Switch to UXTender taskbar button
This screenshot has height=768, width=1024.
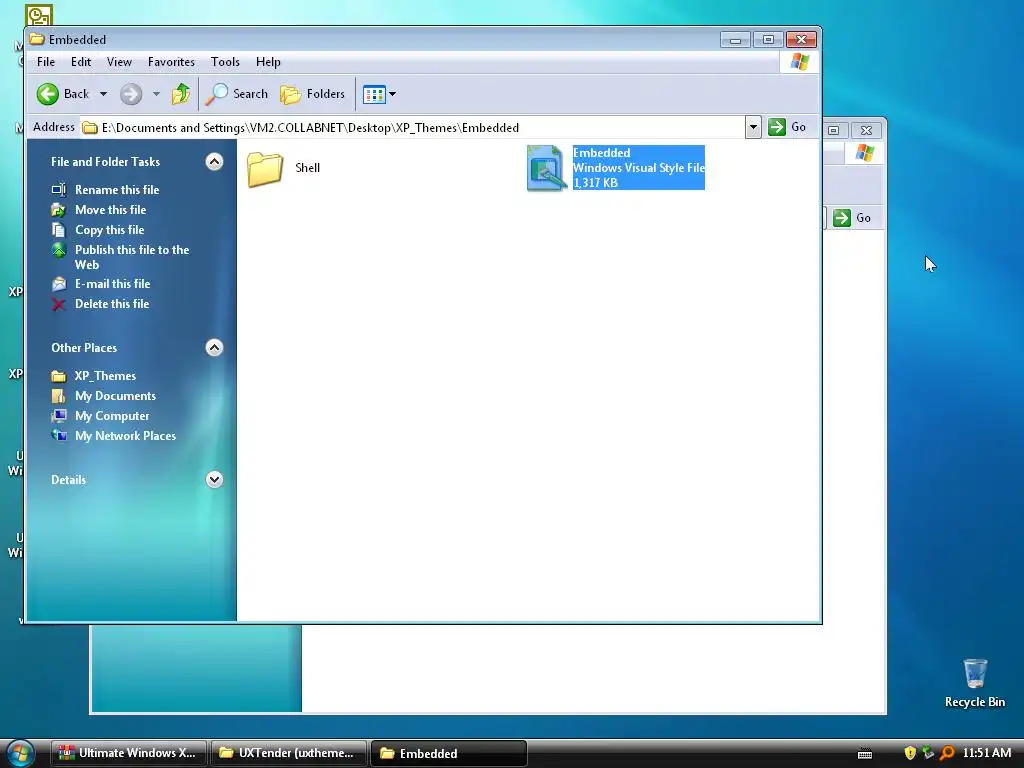pos(289,753)
